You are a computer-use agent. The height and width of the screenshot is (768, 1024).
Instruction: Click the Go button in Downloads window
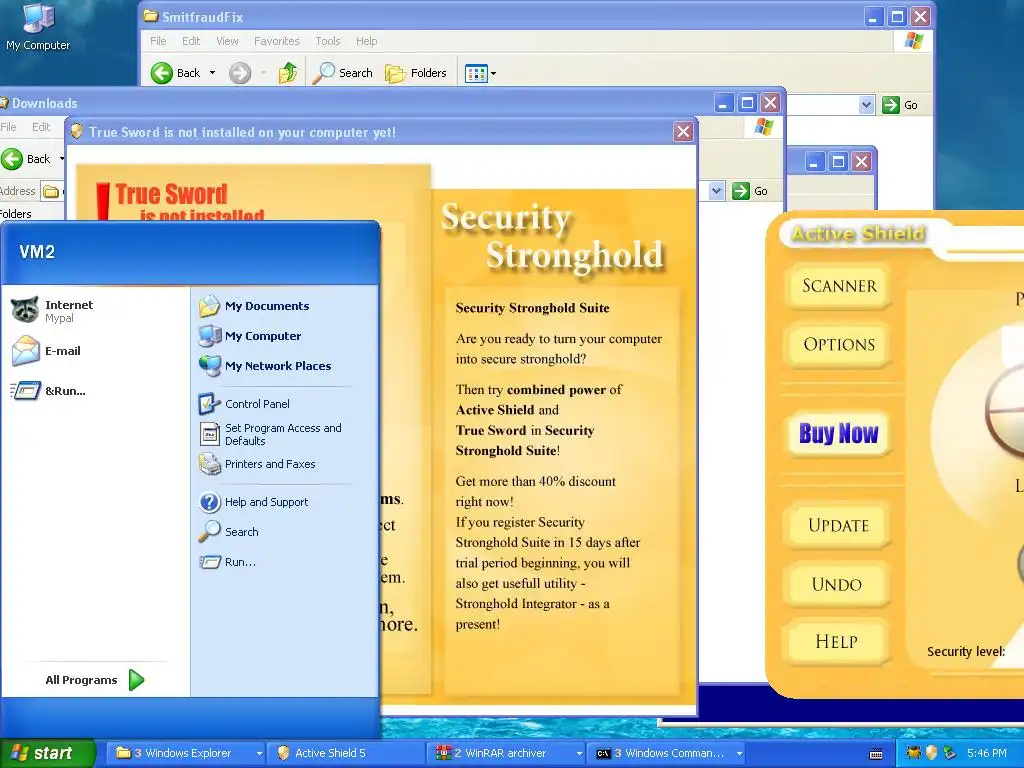tap(750, 191)
